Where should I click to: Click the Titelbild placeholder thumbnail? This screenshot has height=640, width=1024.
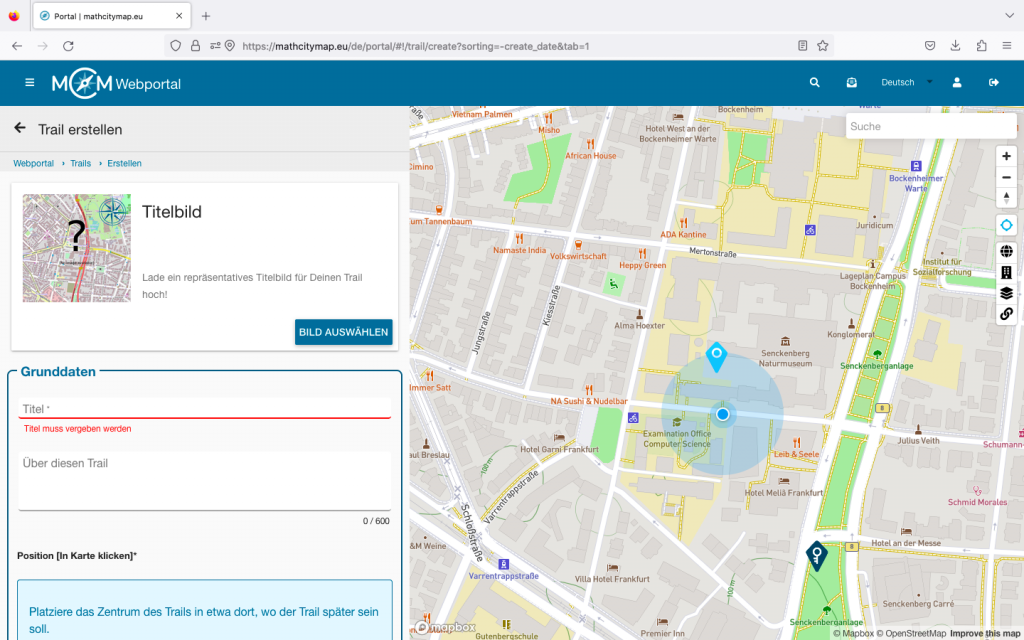pos(77,248)
